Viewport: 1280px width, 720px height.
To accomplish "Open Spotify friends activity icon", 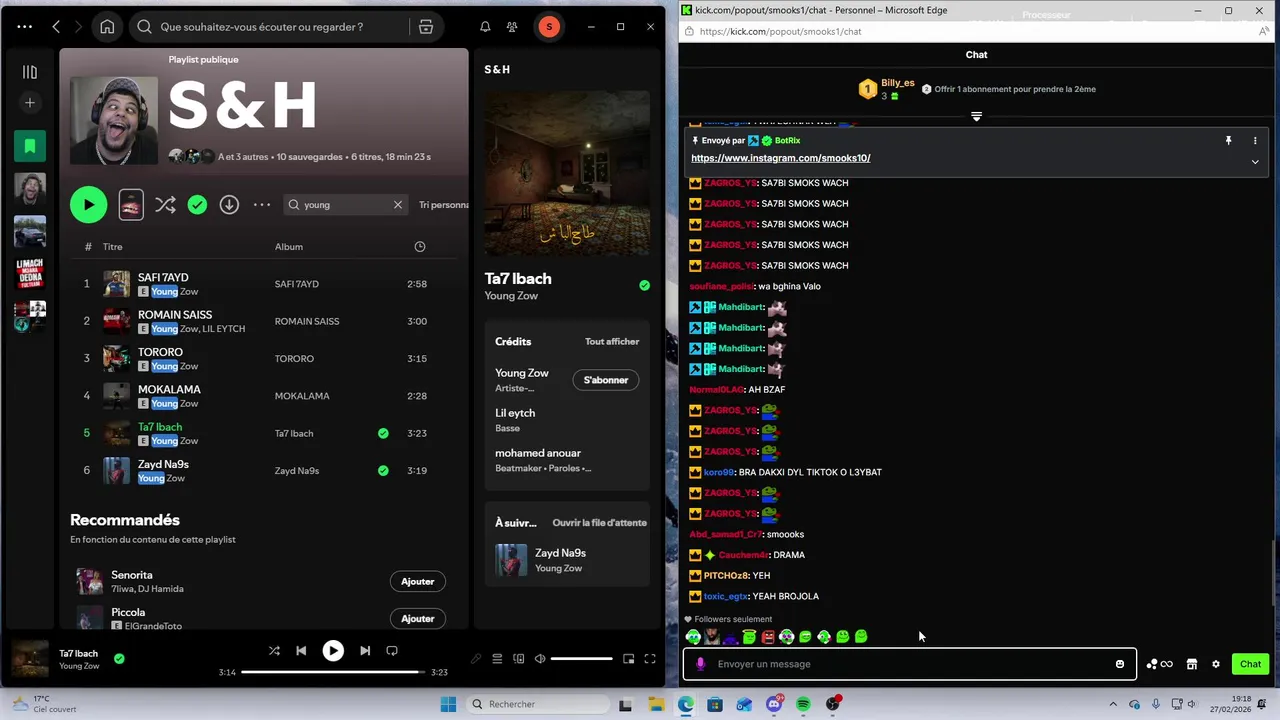I will [x=512, y=27].
